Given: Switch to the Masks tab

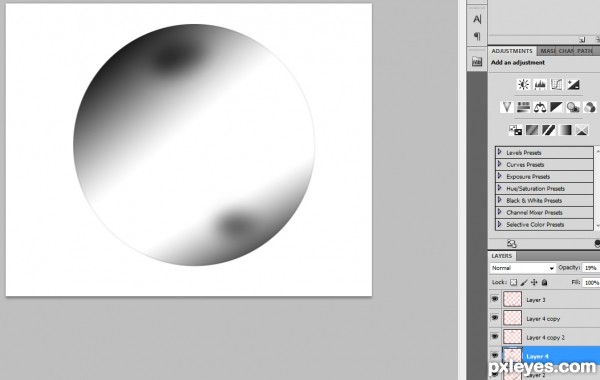Looking at the screenshot, I should tap(547, 51).
